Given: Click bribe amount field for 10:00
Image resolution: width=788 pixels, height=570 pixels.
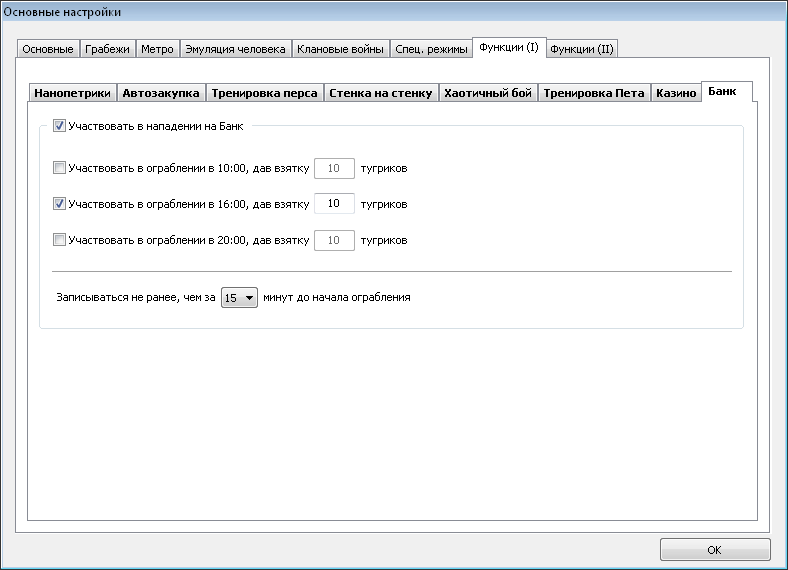Looking at the screenshot, I should (x=334, y=168).
